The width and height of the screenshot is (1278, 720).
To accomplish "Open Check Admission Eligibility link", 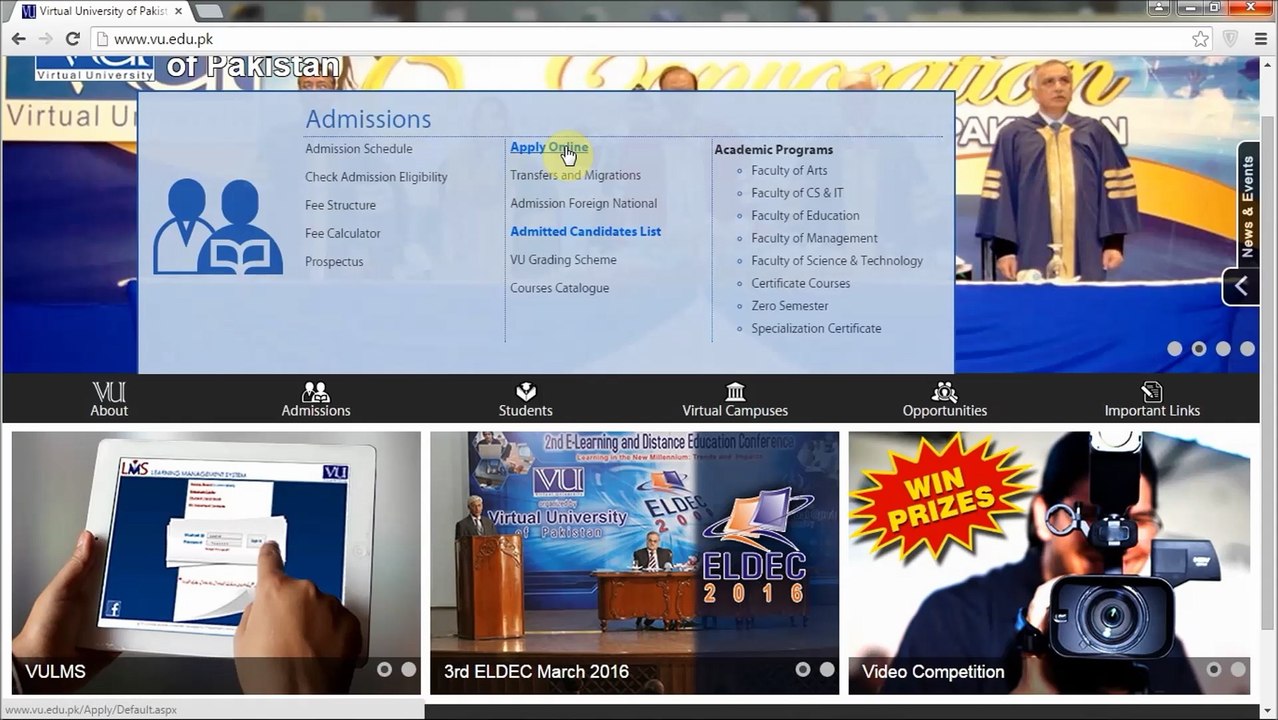I will tap(376, 177).
